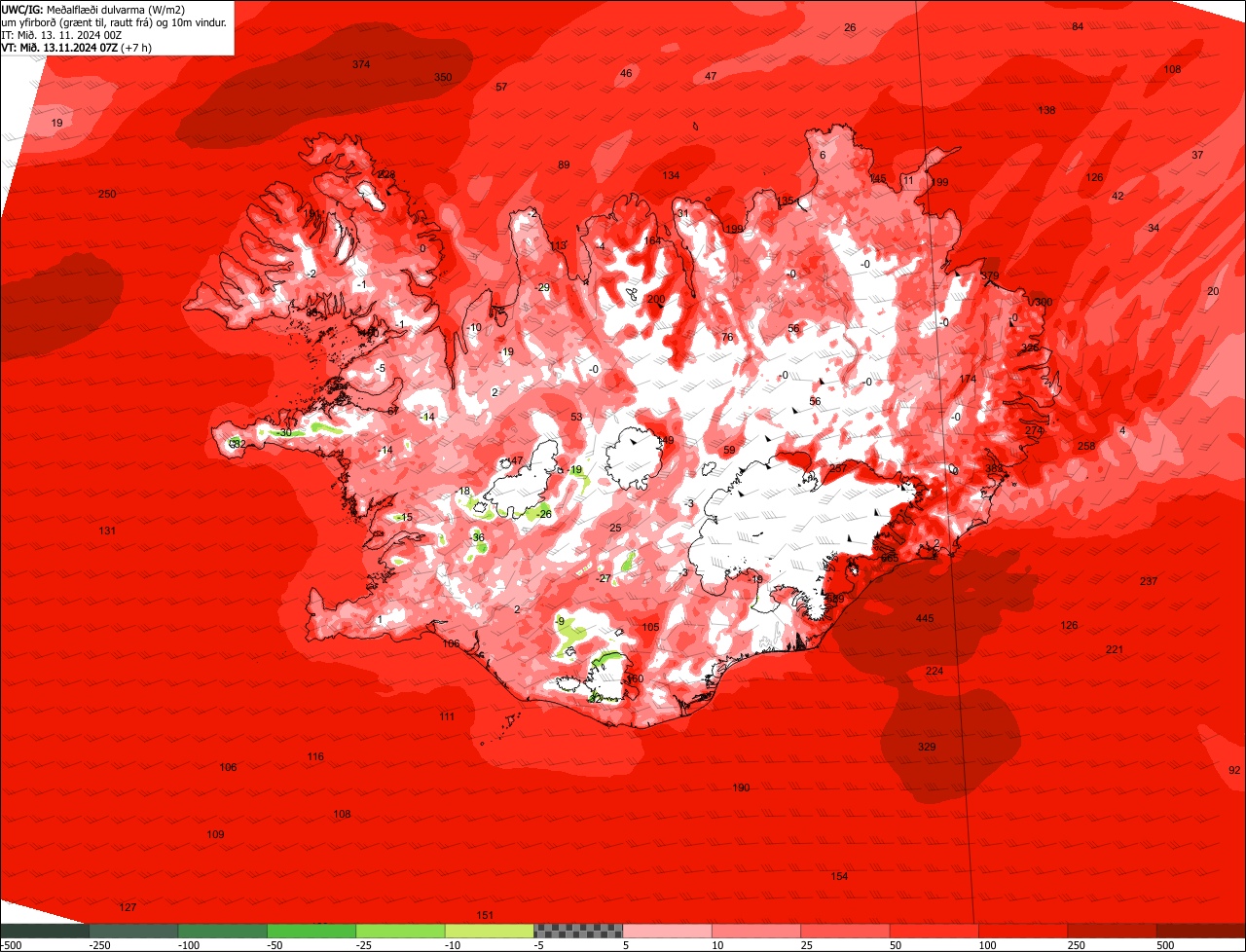Pick legend swatch between -100 and -50
1246x952 pixels.
click(x=222, y=931)
